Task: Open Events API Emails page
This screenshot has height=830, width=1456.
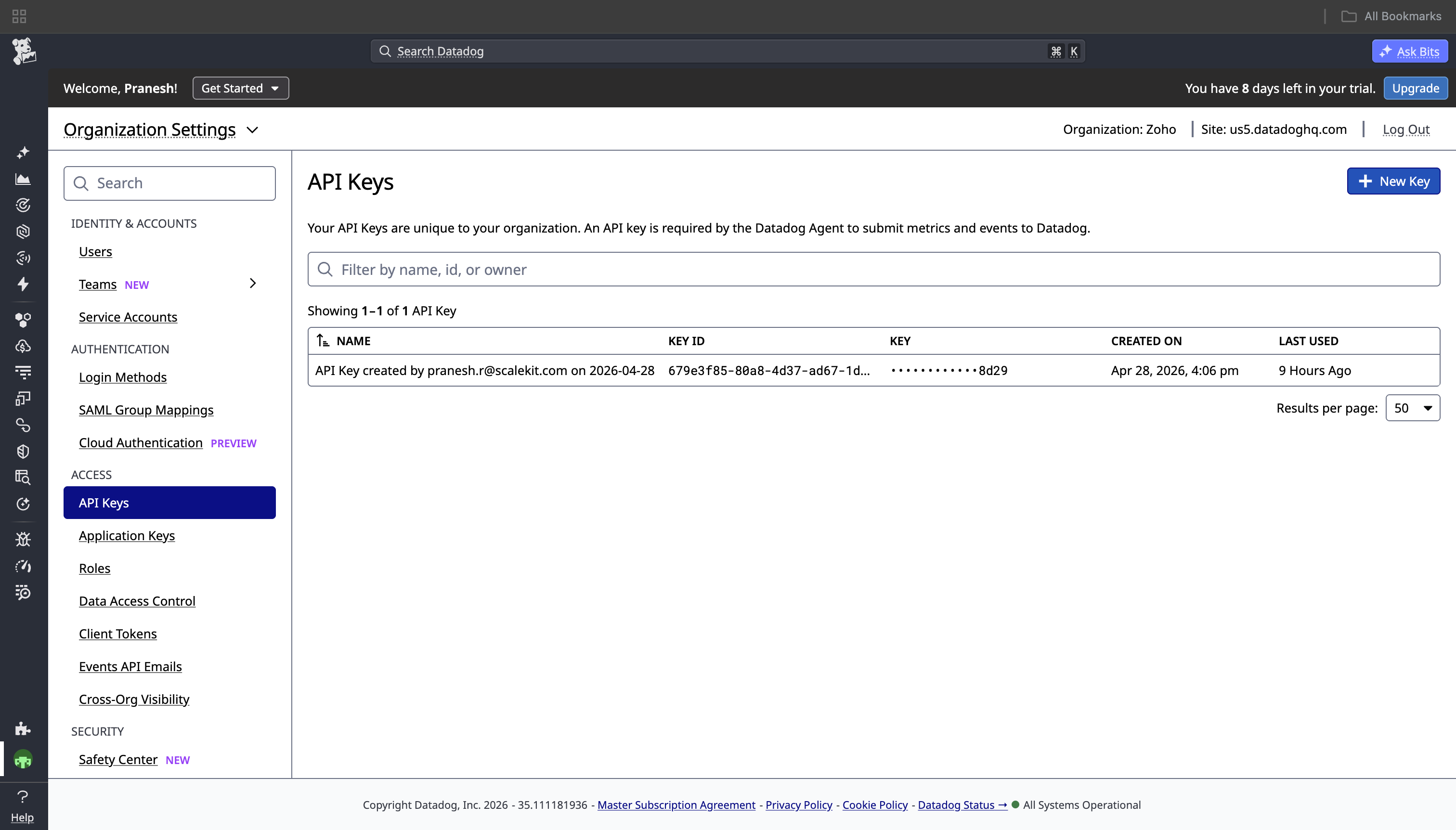Action: coord(130,666)
